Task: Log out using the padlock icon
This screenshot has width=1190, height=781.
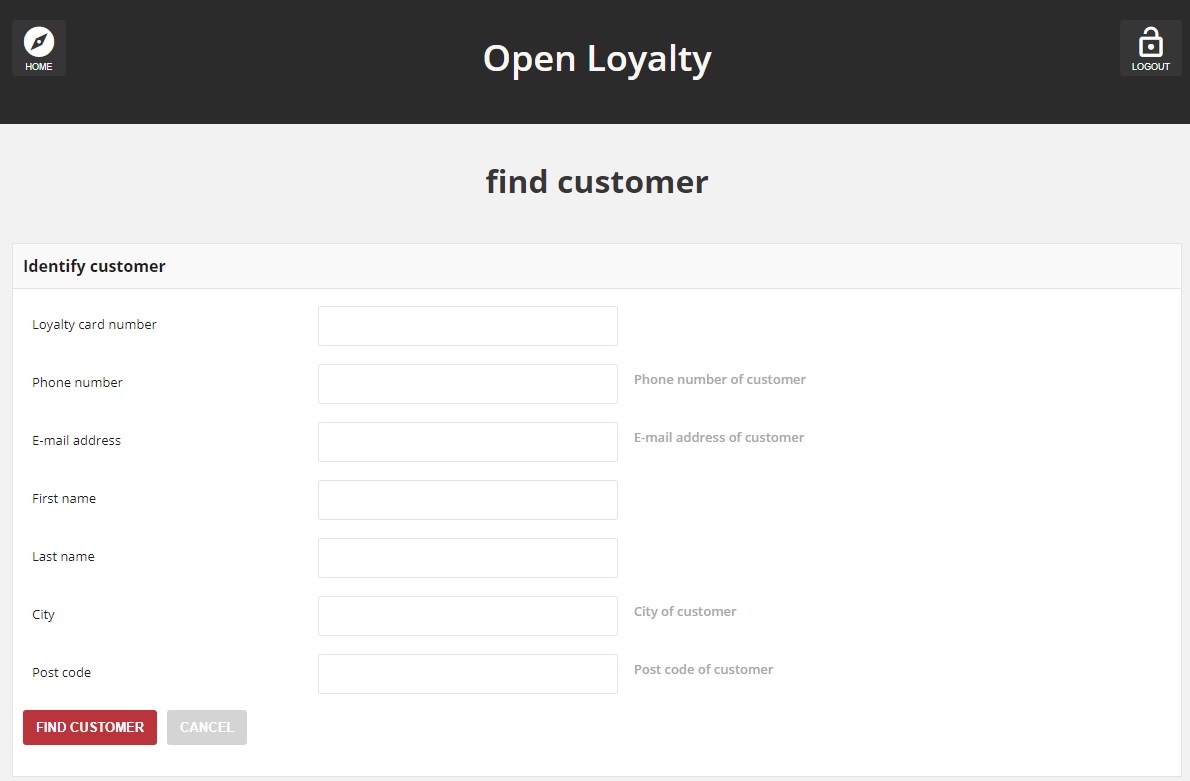Action: pyautogui.click(x=1151, y=48)
